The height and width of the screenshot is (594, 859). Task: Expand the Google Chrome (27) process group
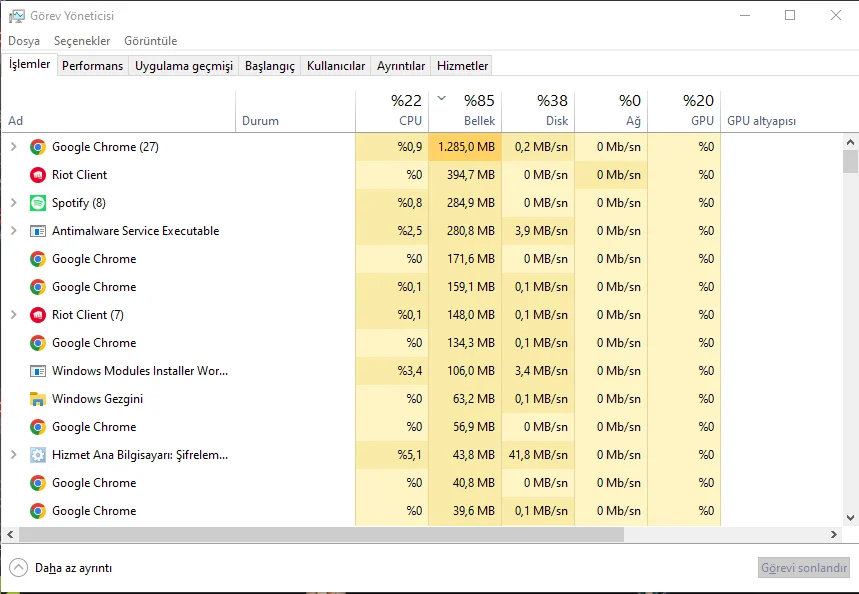13,147
